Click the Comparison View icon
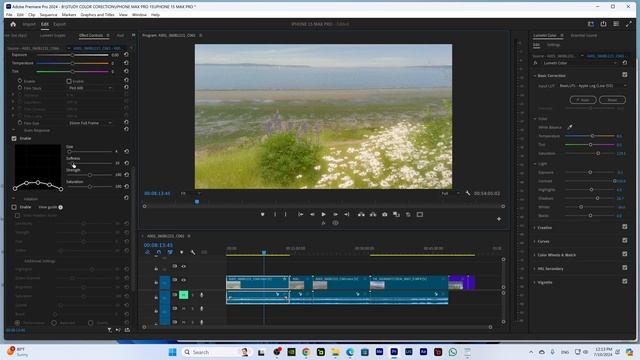Image resolution: width=640 pixels, height=360 pixels. pyautogui.click(x=396, y=214)
